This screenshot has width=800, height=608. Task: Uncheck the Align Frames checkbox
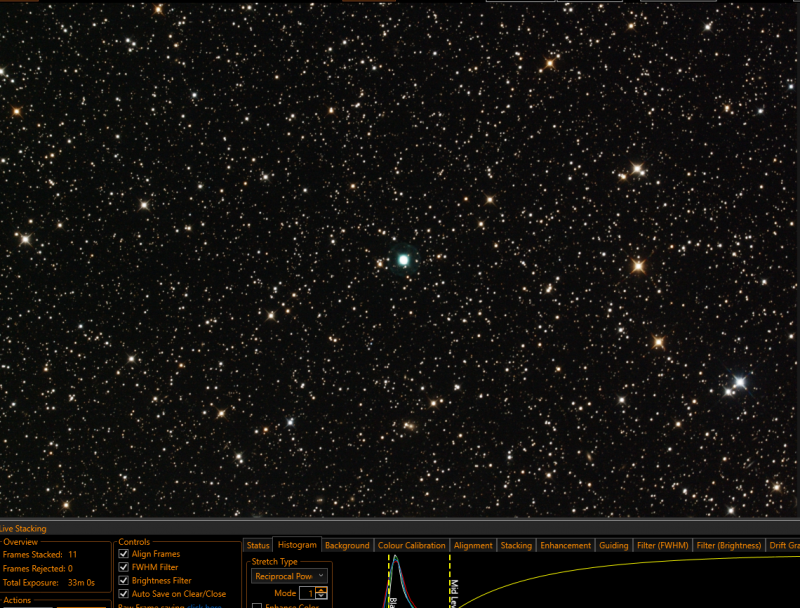click(x=123, y=553)
